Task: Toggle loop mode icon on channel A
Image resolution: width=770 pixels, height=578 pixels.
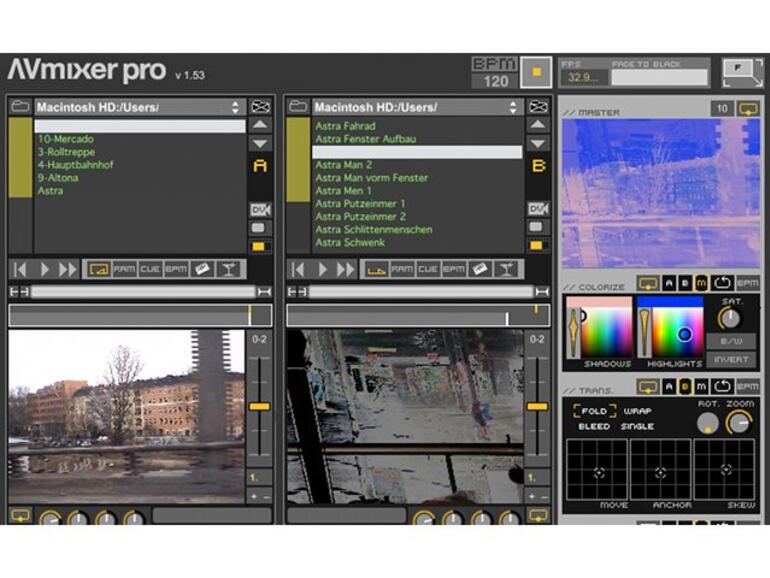Action: pos(99,269)
